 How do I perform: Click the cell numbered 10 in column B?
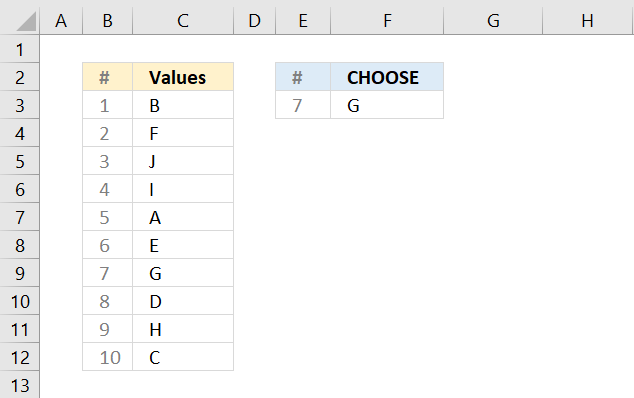(108, 357)
